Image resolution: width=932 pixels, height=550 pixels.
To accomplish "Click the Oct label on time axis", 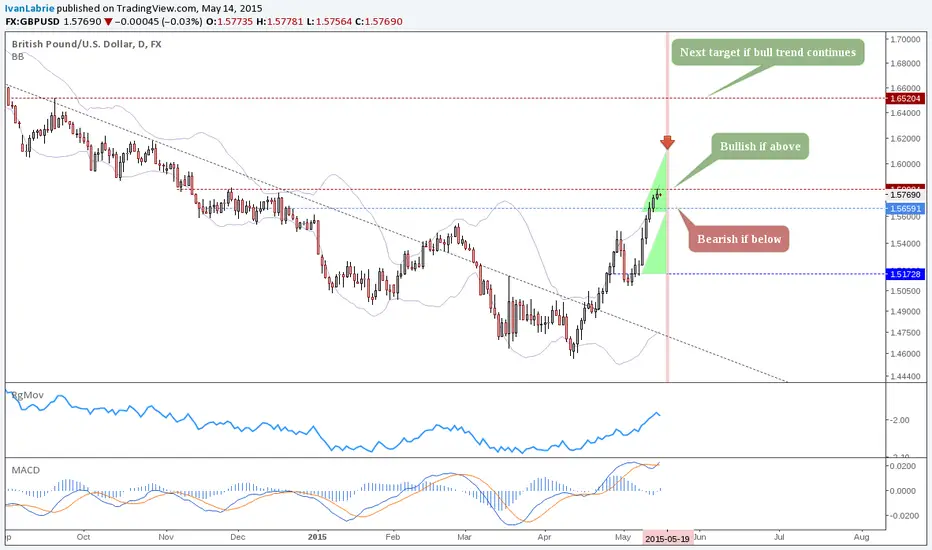I will point(83,537).
